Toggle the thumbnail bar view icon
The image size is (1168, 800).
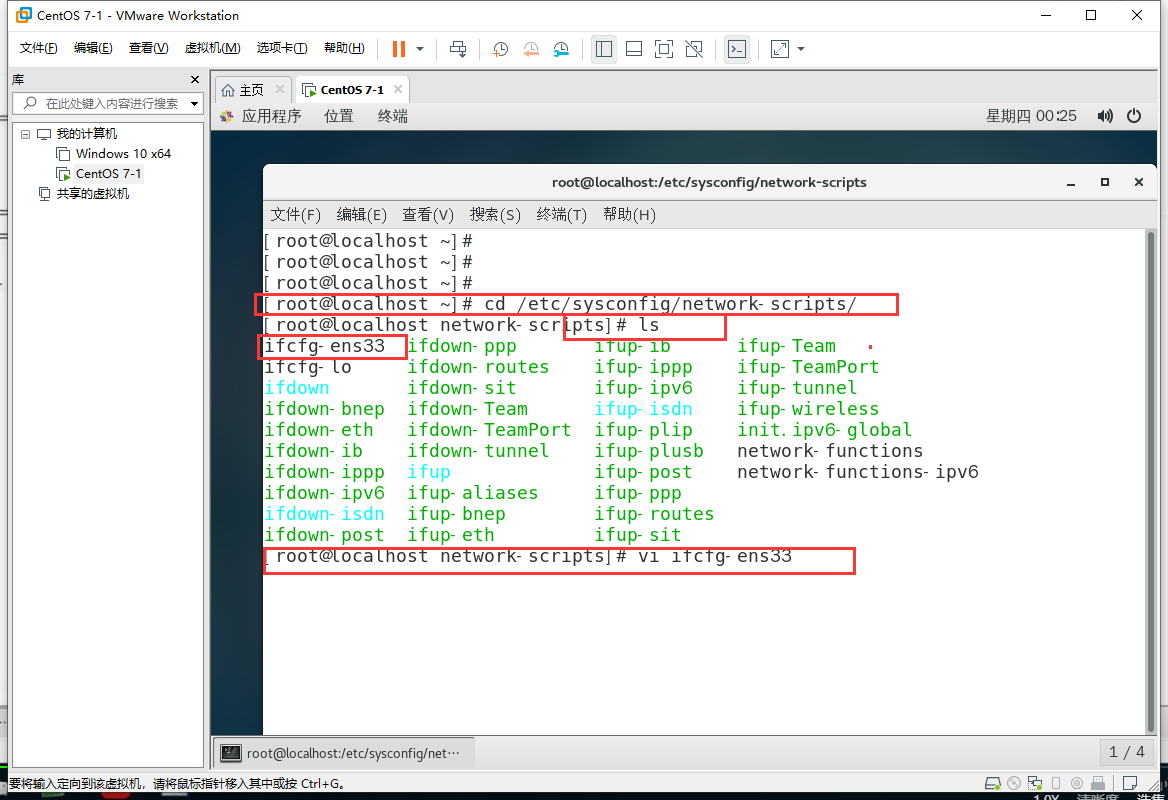[634, 49]
